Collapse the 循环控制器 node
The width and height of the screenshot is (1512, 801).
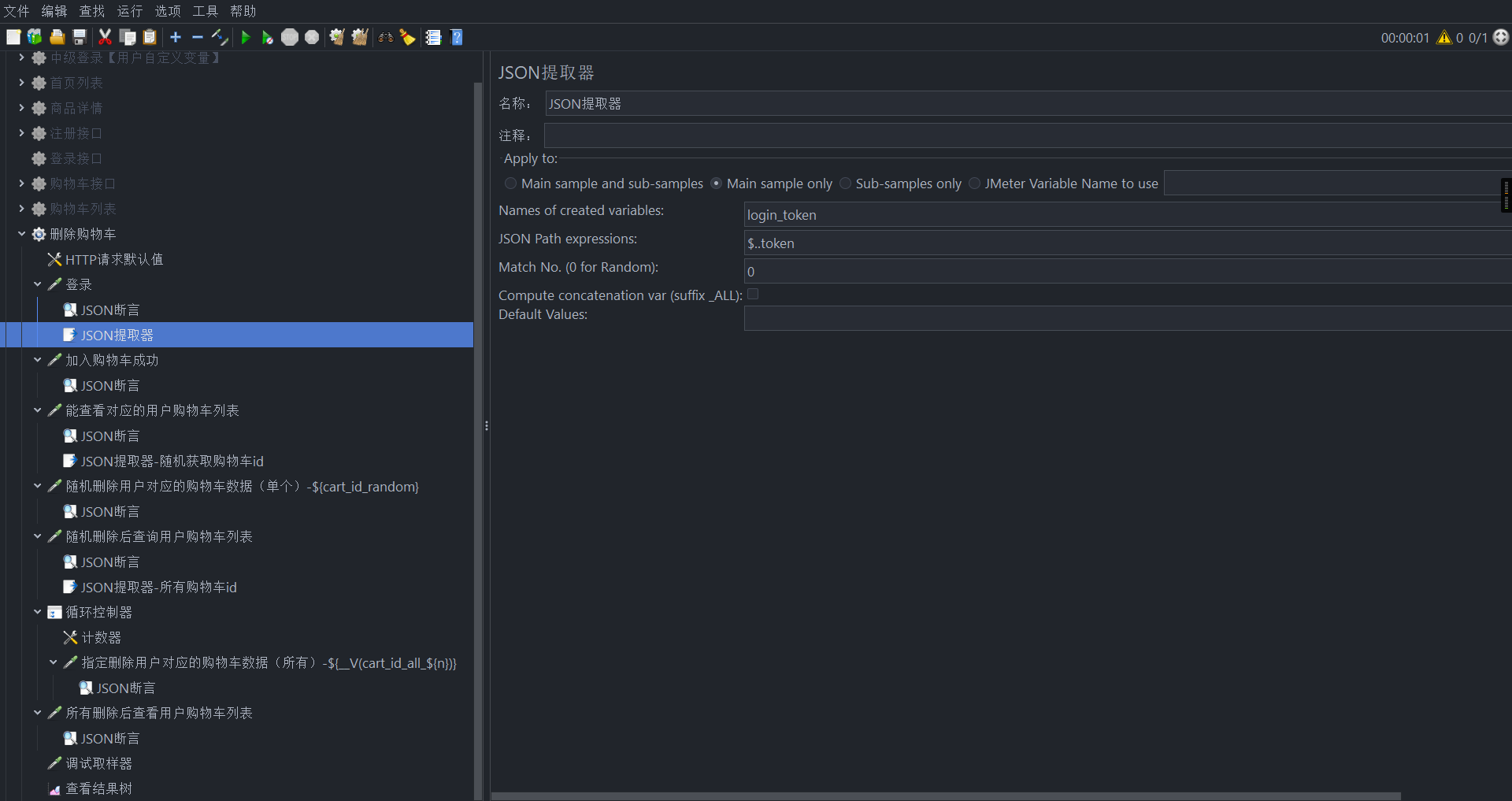click(x=38, y=612)
